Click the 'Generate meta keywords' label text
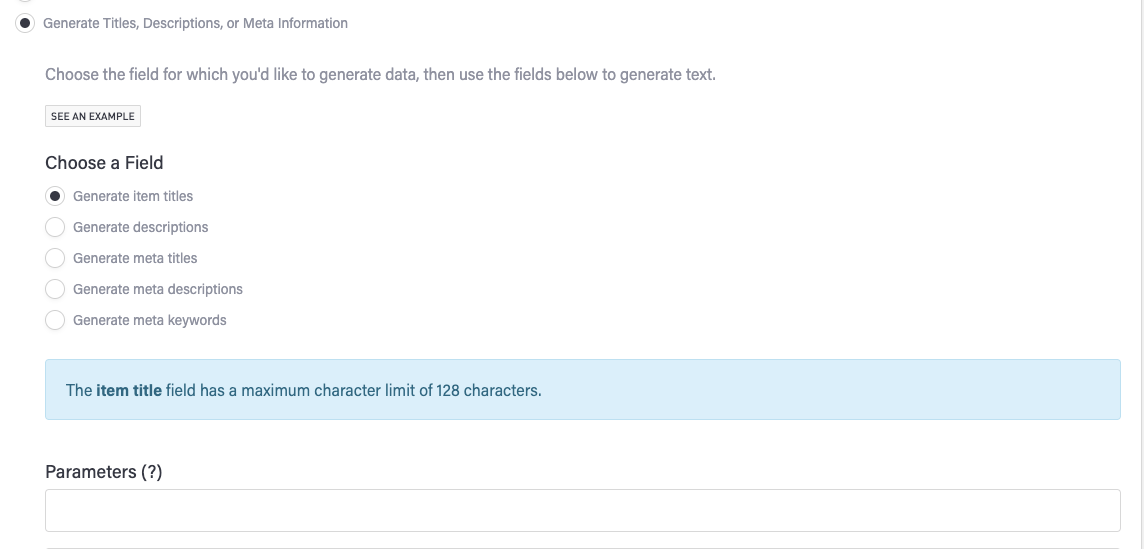The height and width of the screenshot is (549, 1144). pos(150,320)
